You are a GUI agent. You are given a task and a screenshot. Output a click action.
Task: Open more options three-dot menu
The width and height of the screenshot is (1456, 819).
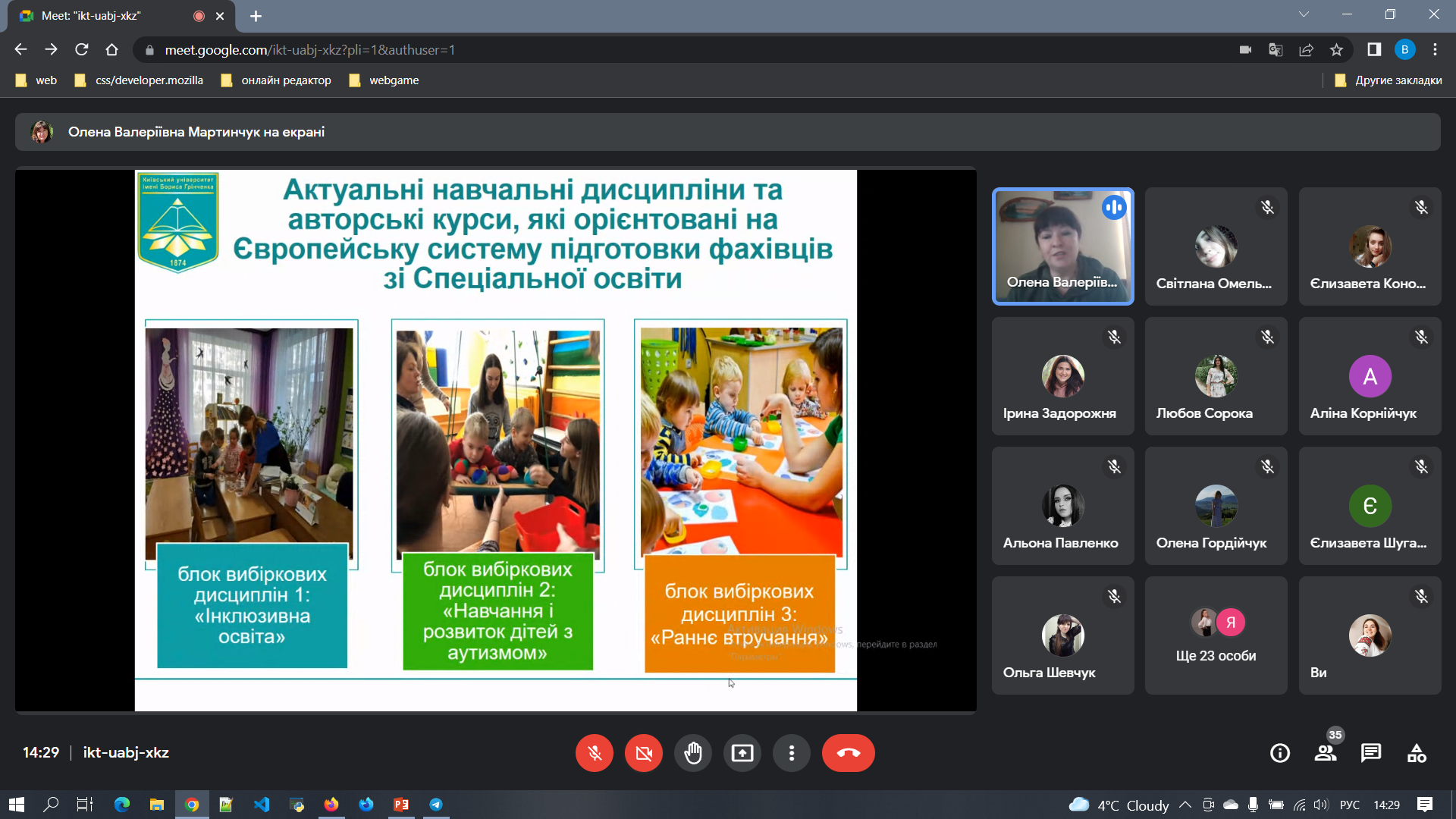point(791,753)
